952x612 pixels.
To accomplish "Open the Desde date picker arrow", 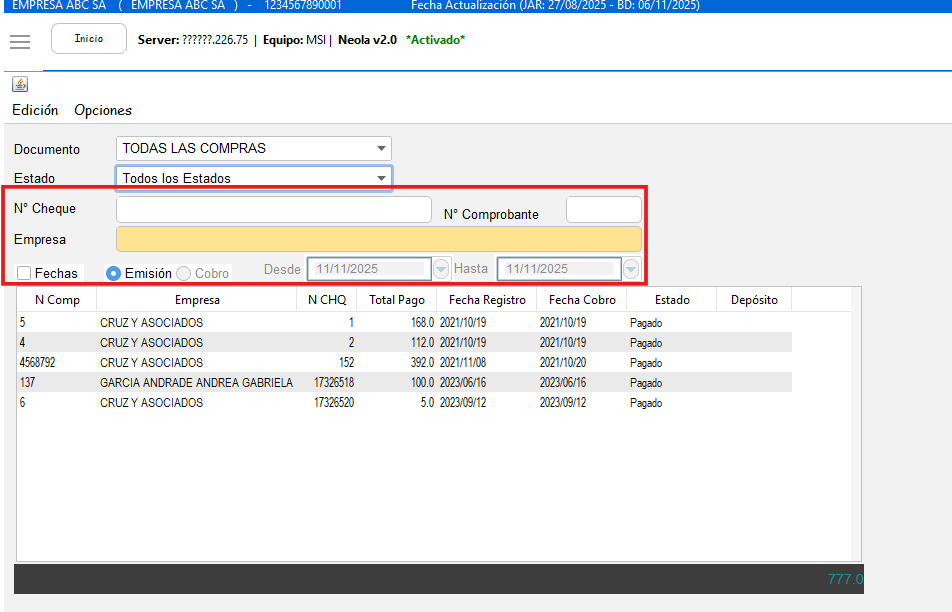I will (x=442, y=269).
